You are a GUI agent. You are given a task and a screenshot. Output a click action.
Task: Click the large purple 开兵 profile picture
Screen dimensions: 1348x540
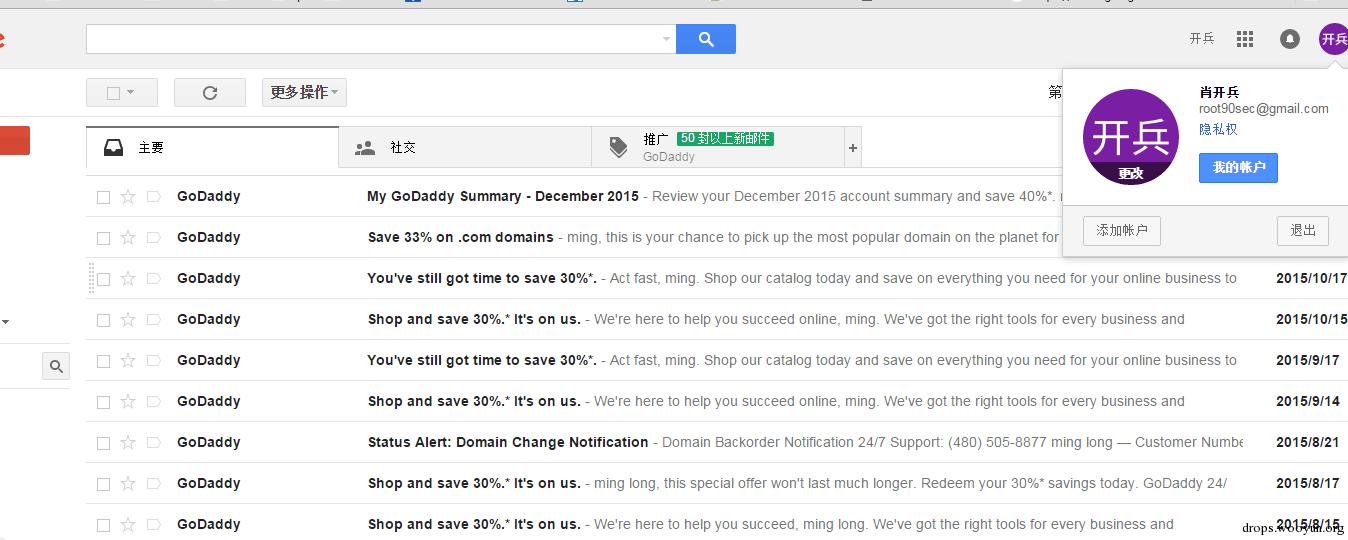coord(1131,137)
